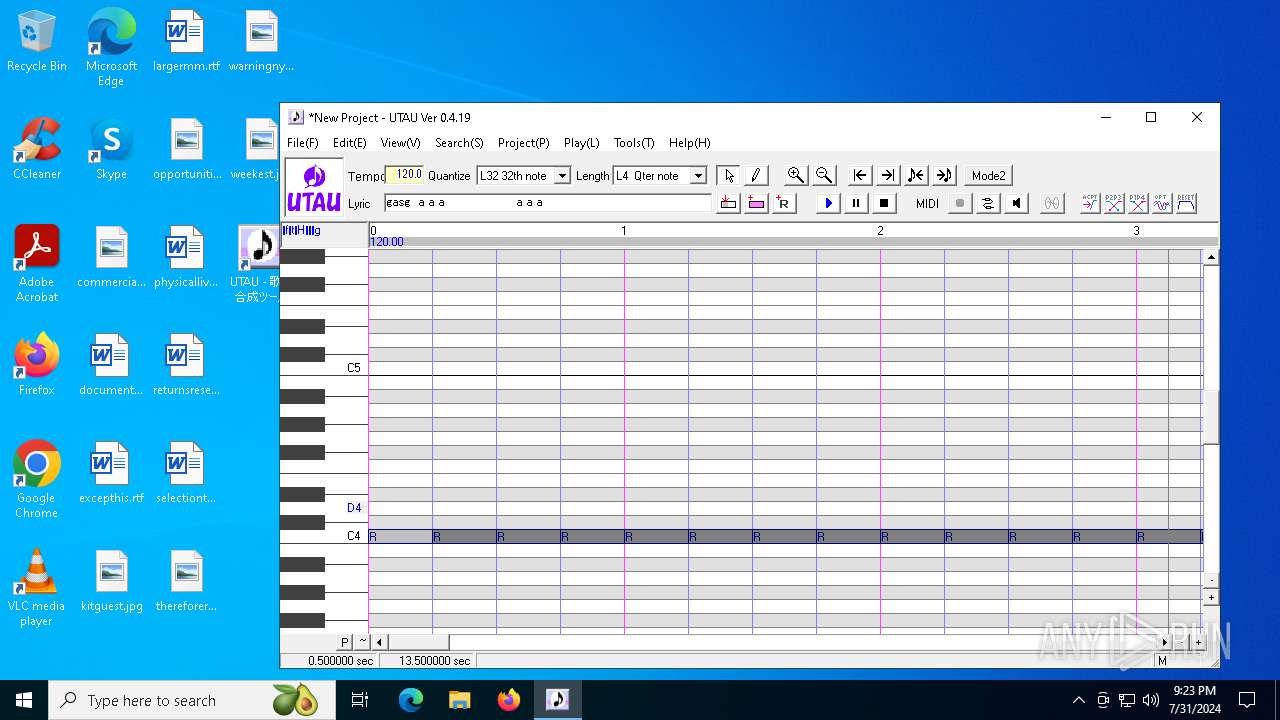
Task: Click measure 2 marker on the ruler
Action: (880, 231)
